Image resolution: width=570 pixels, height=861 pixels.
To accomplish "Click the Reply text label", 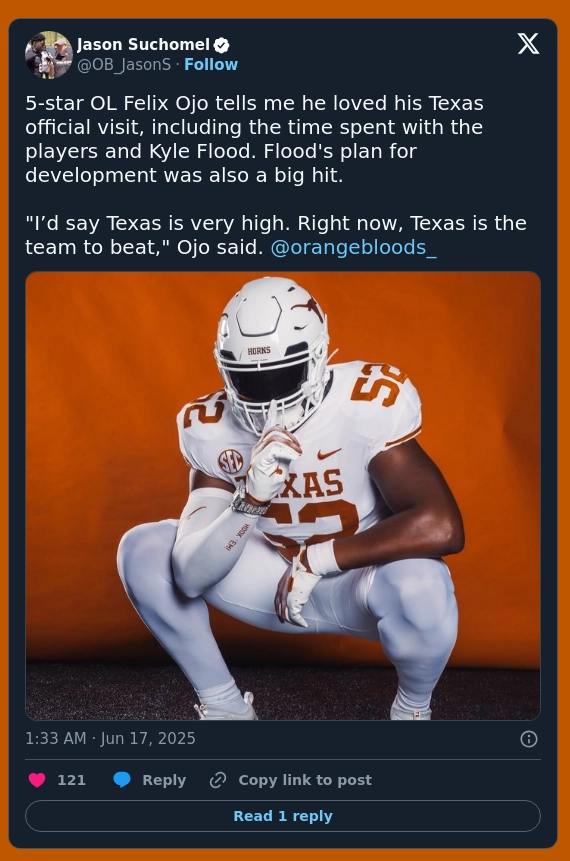I will [x=164, y=780].
